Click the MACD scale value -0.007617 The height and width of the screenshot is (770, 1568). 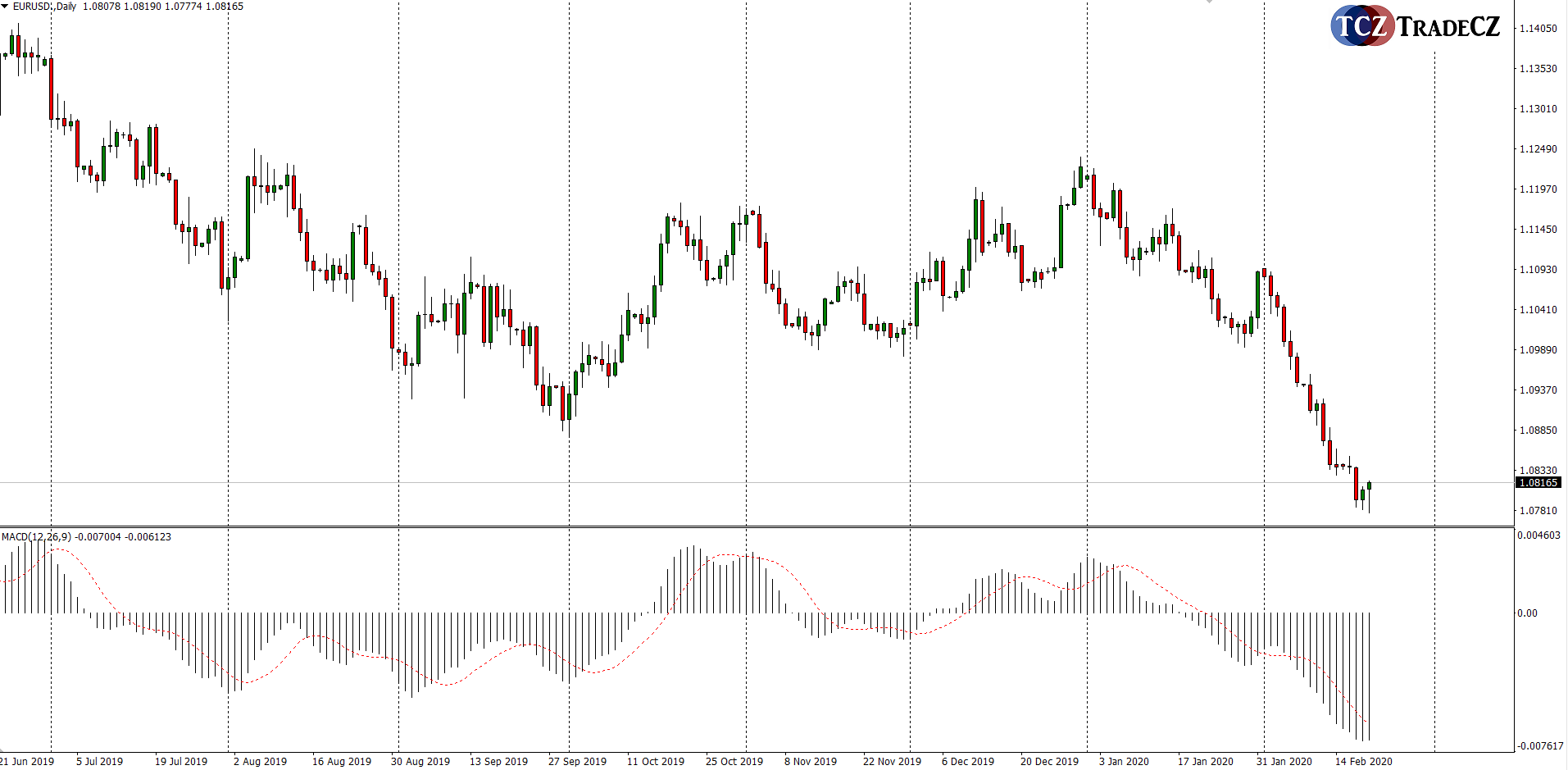click(1539, 746)
